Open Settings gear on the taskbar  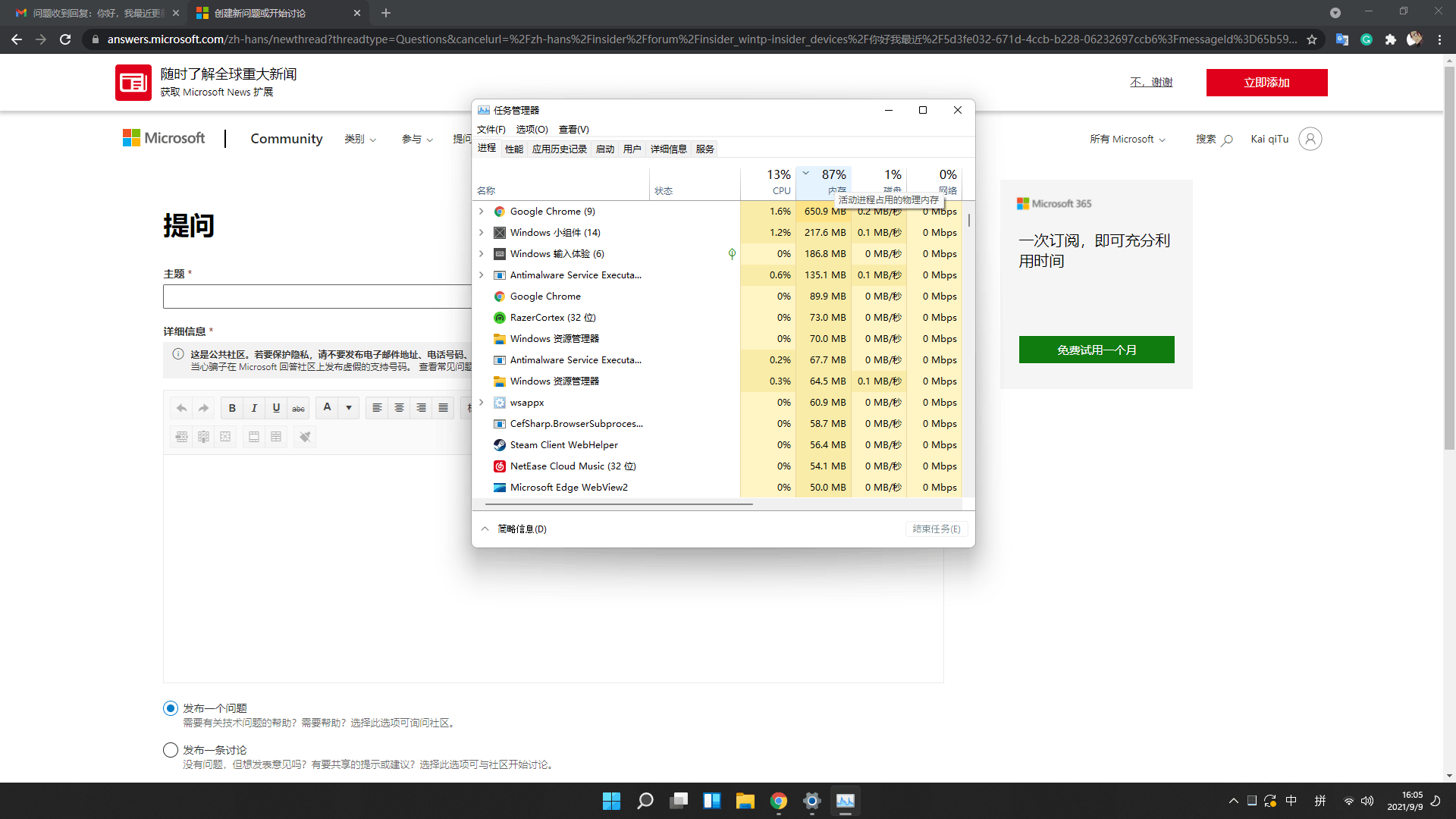[x=812, y=801]
